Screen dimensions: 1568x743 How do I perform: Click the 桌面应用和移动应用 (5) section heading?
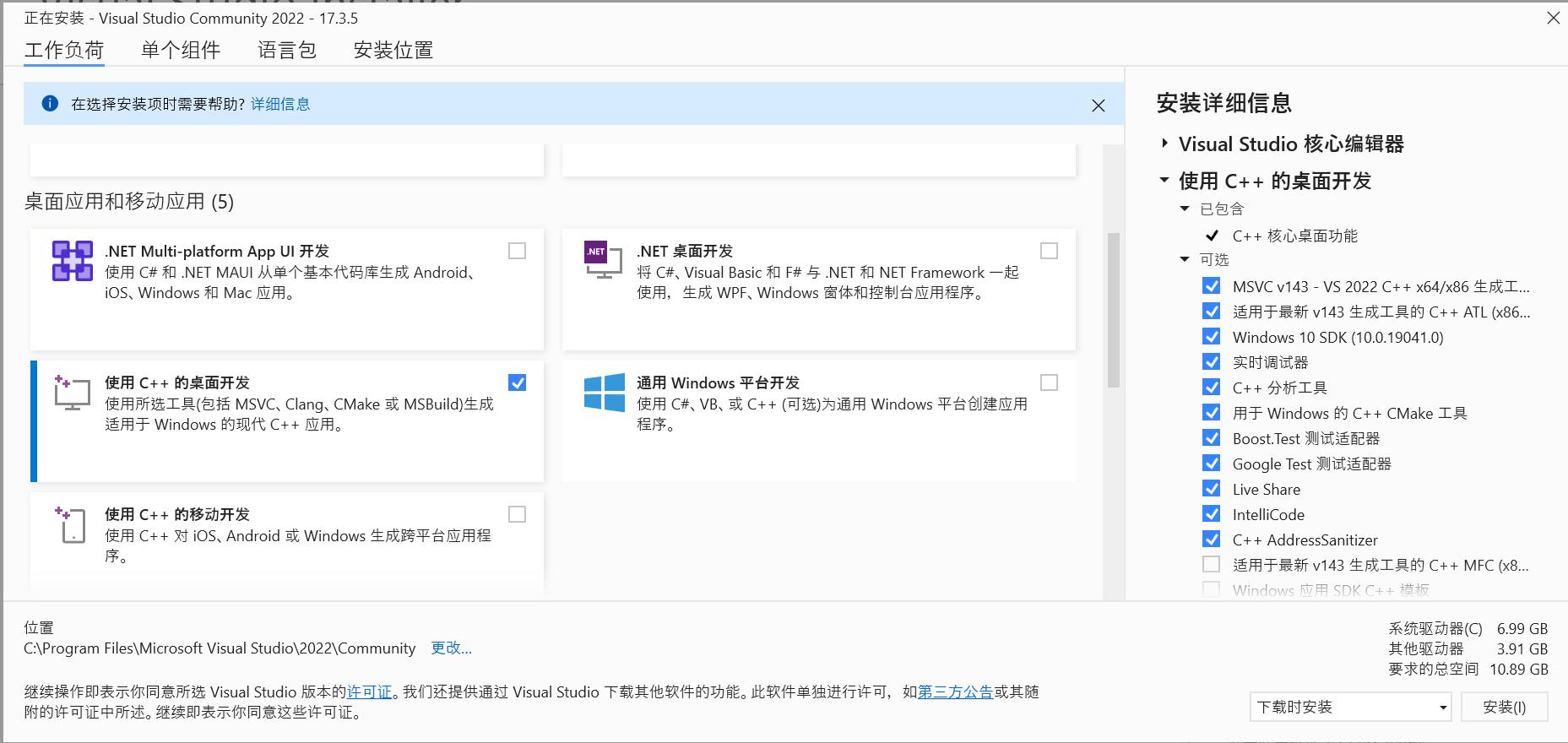(129, 201)
